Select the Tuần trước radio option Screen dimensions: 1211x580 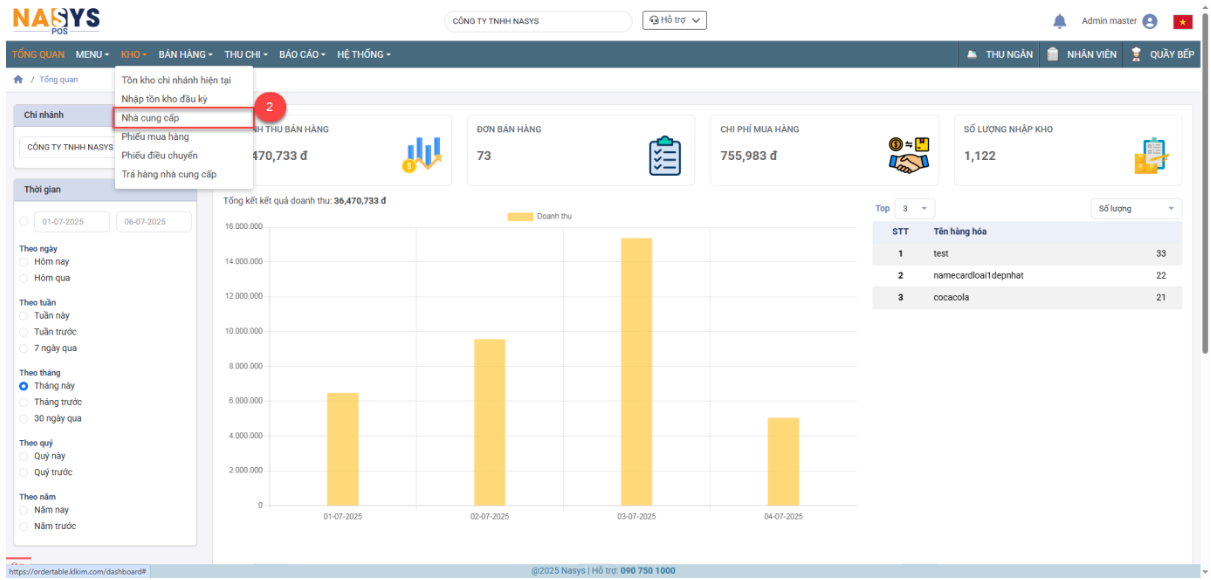[x=24, y=332]
